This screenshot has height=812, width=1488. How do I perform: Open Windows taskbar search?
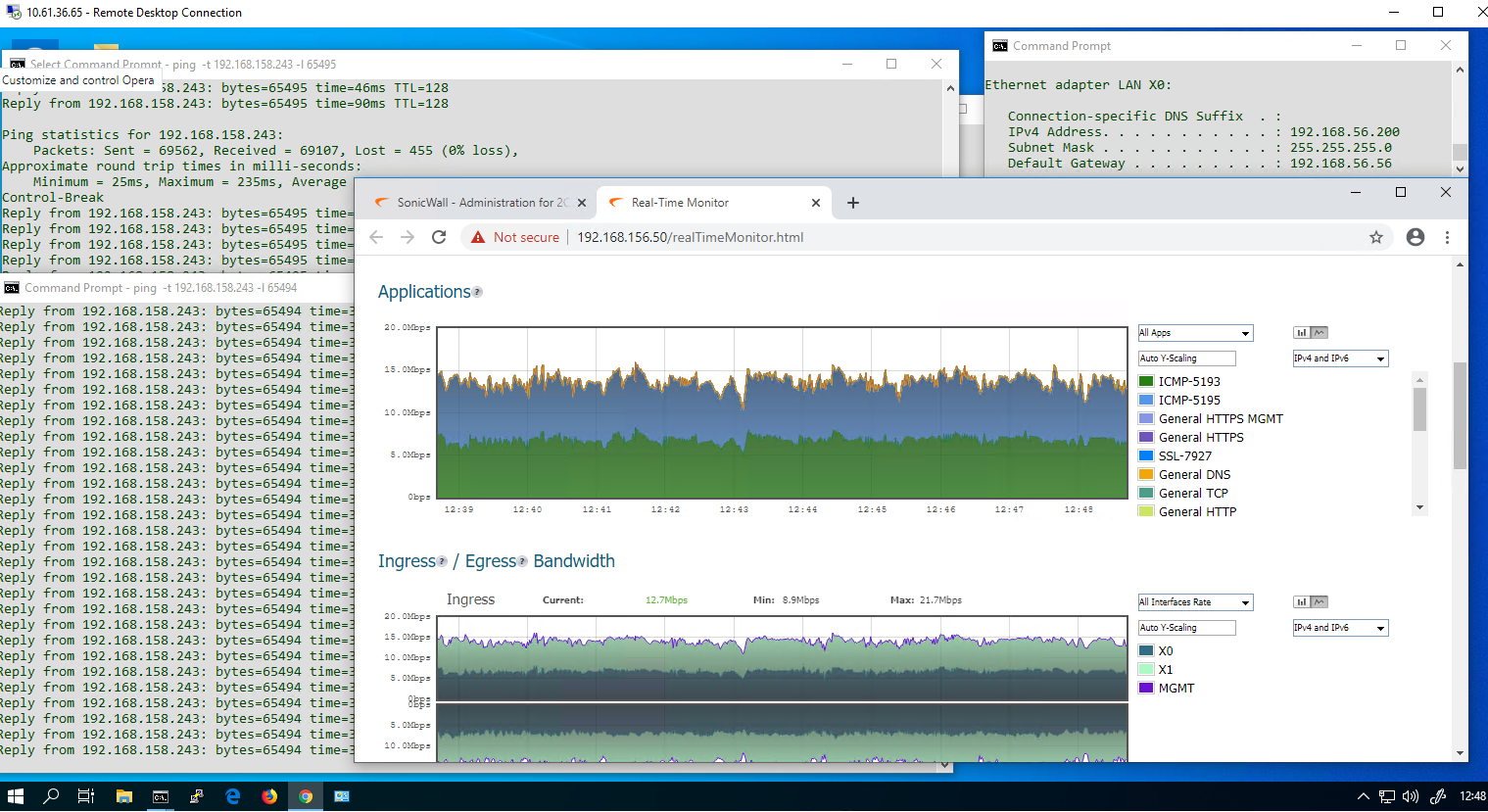pyautogui.click(x=51, y=796)
